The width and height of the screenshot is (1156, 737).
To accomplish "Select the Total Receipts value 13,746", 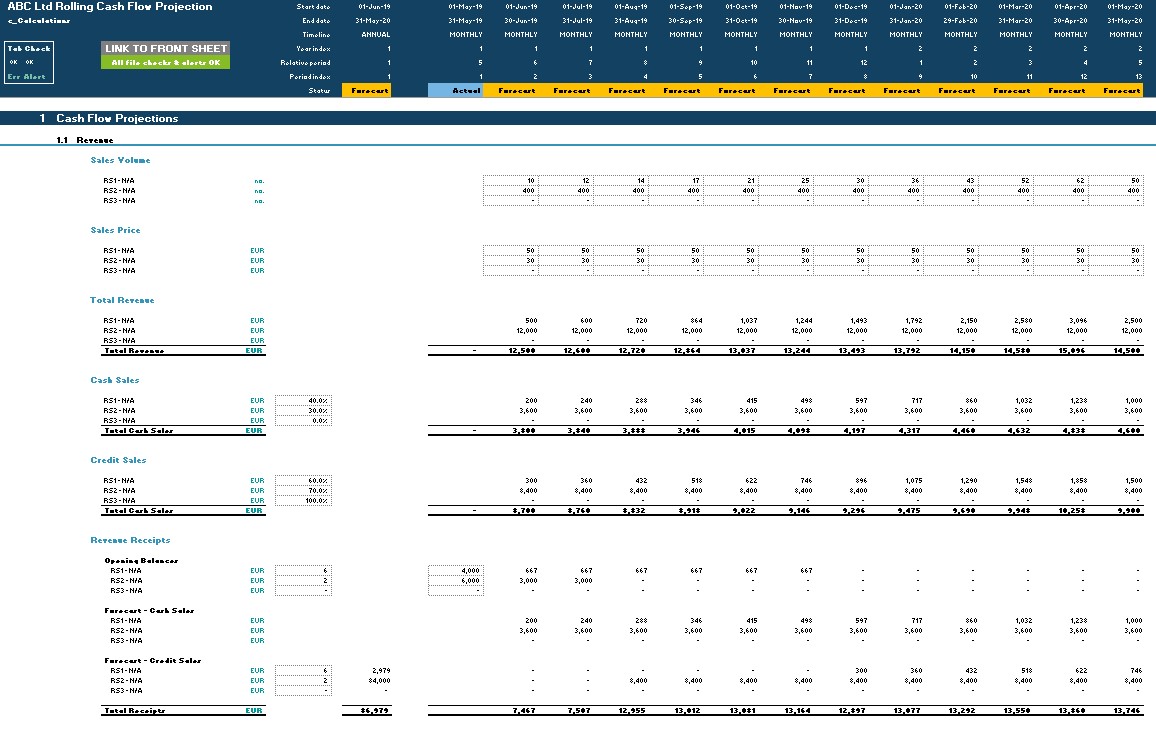I will click(1127, 711).
